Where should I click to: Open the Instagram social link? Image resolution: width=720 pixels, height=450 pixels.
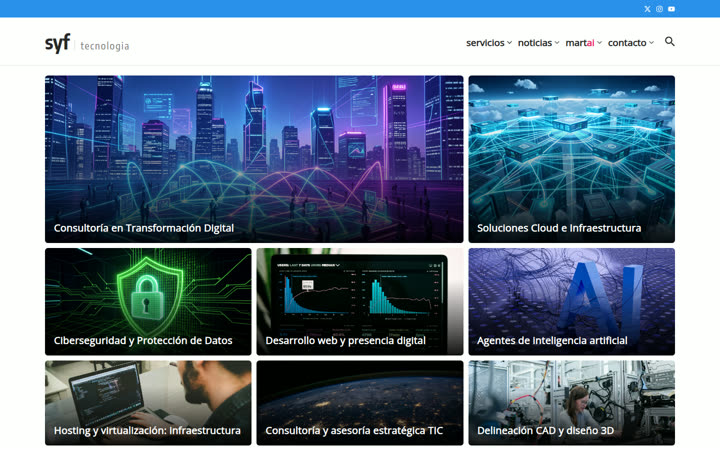coord(659,9)
